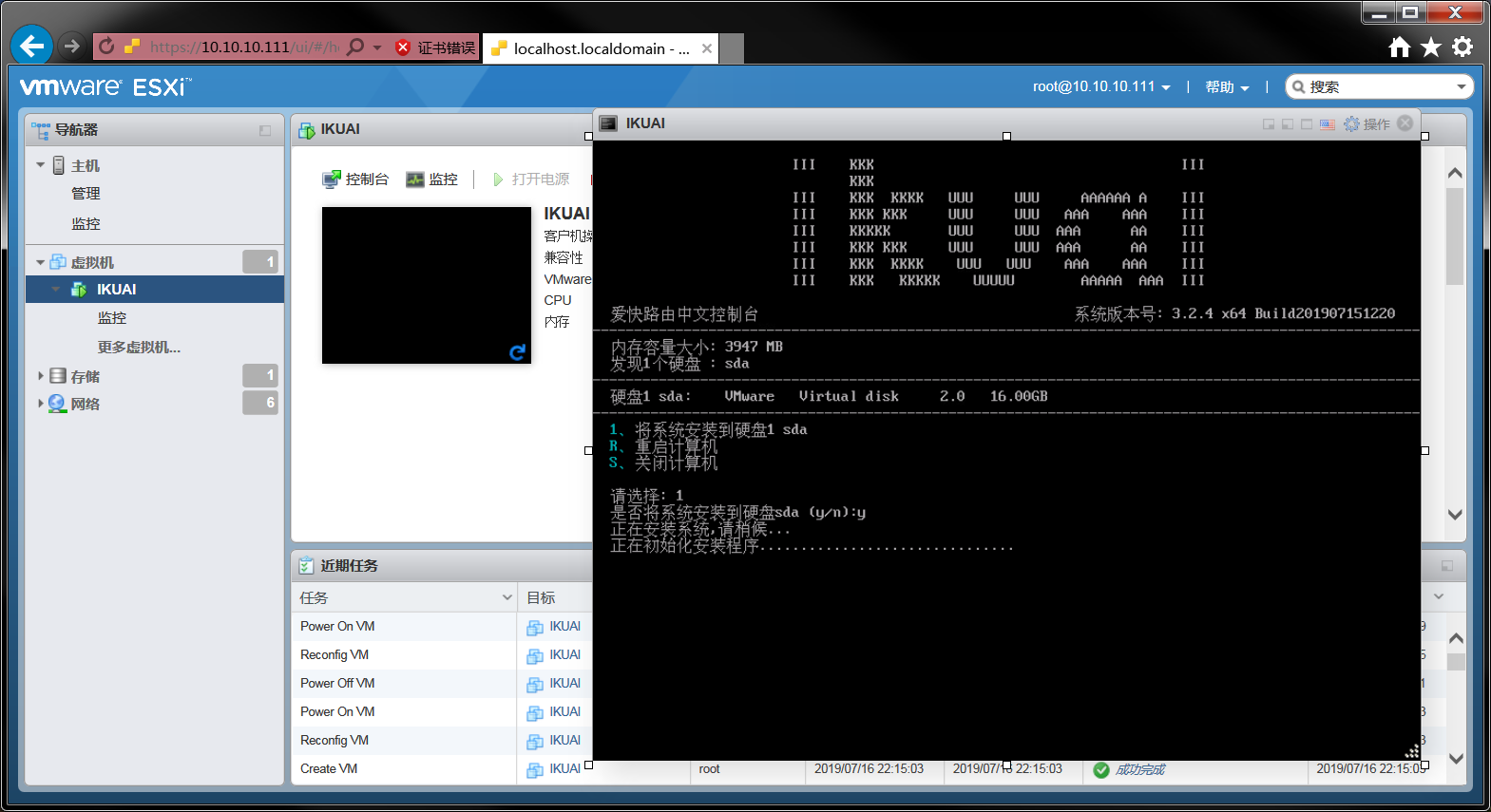1491x812 pixels.
Task: Set console window medium-size icon
Action: [1288, 124]
